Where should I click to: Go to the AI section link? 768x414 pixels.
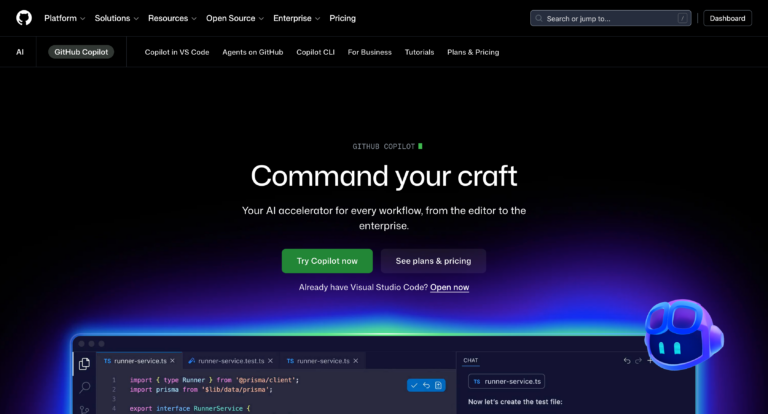20,52
